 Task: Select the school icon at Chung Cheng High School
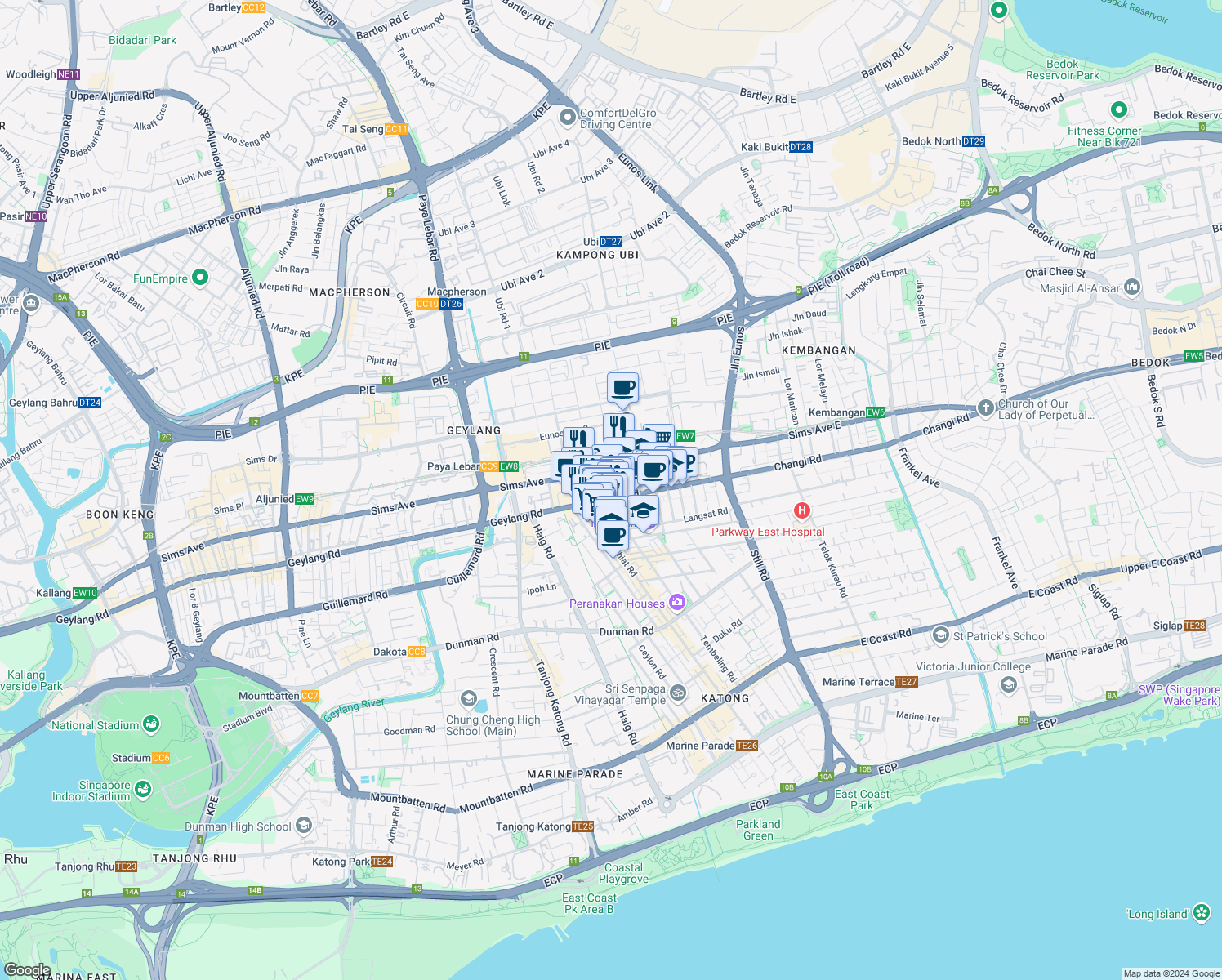tap(467, 699)
